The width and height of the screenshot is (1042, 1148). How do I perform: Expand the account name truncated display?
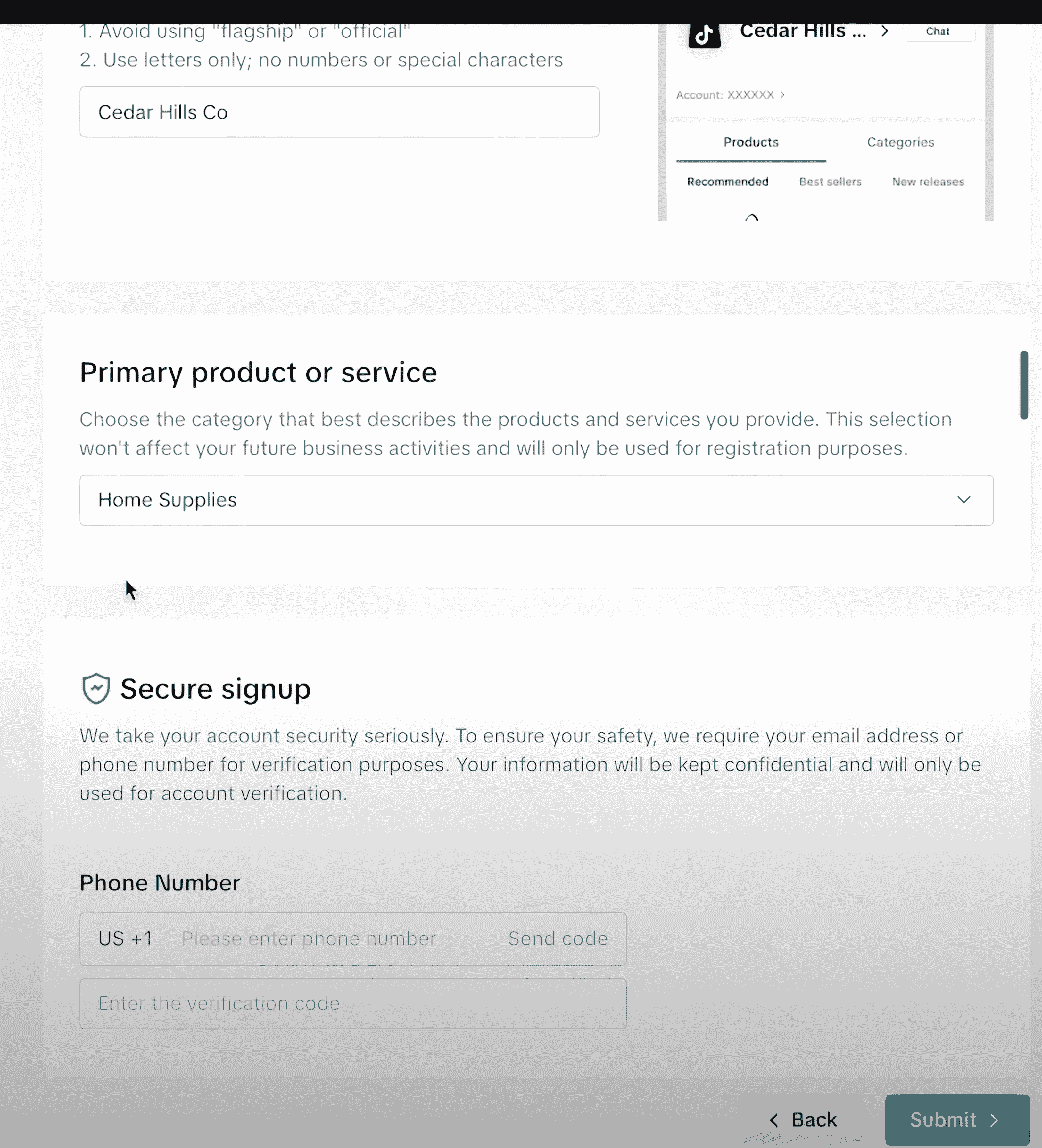[884, 30]
